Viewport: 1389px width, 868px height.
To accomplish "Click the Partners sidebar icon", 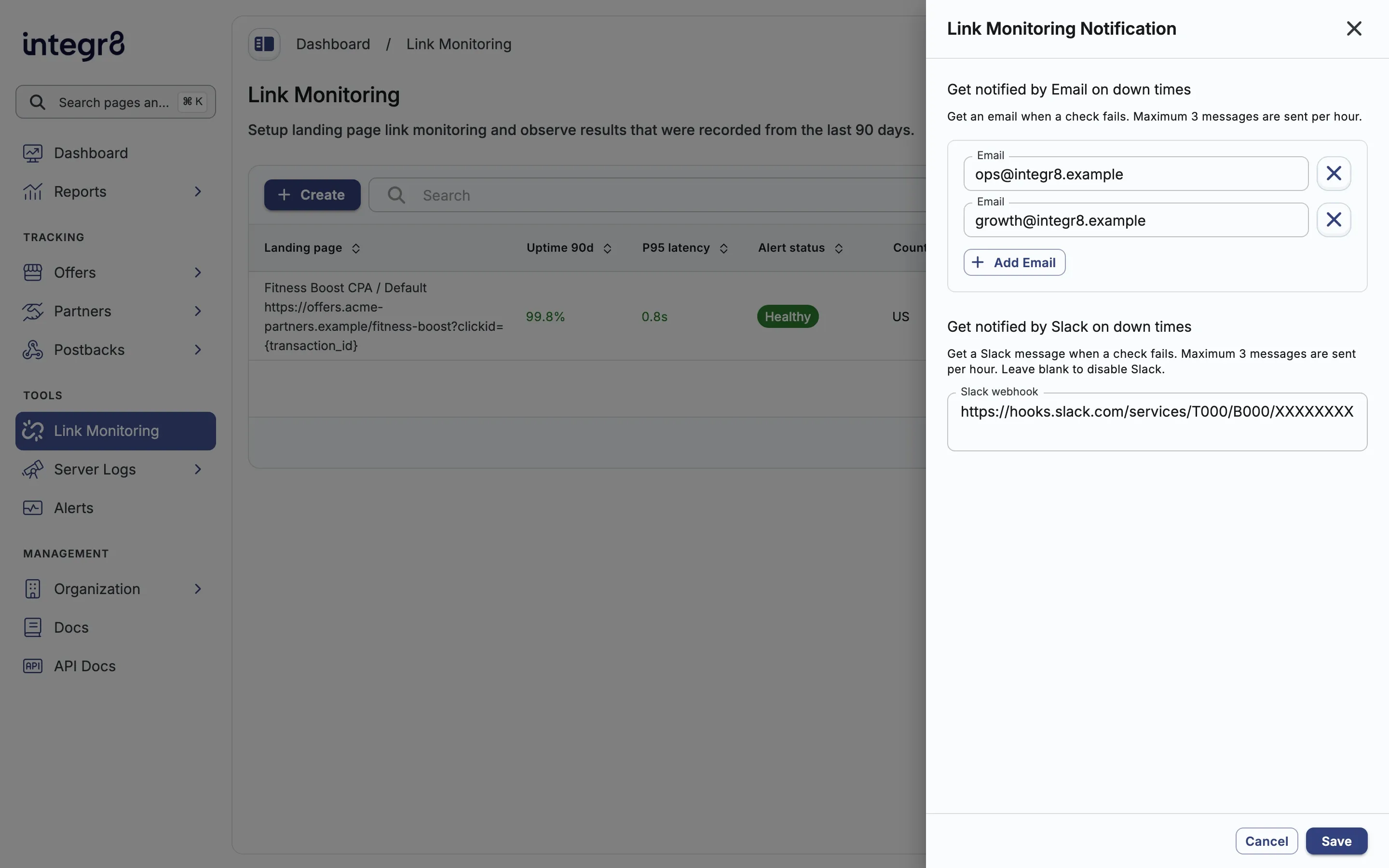I will [x=33, y=311].
